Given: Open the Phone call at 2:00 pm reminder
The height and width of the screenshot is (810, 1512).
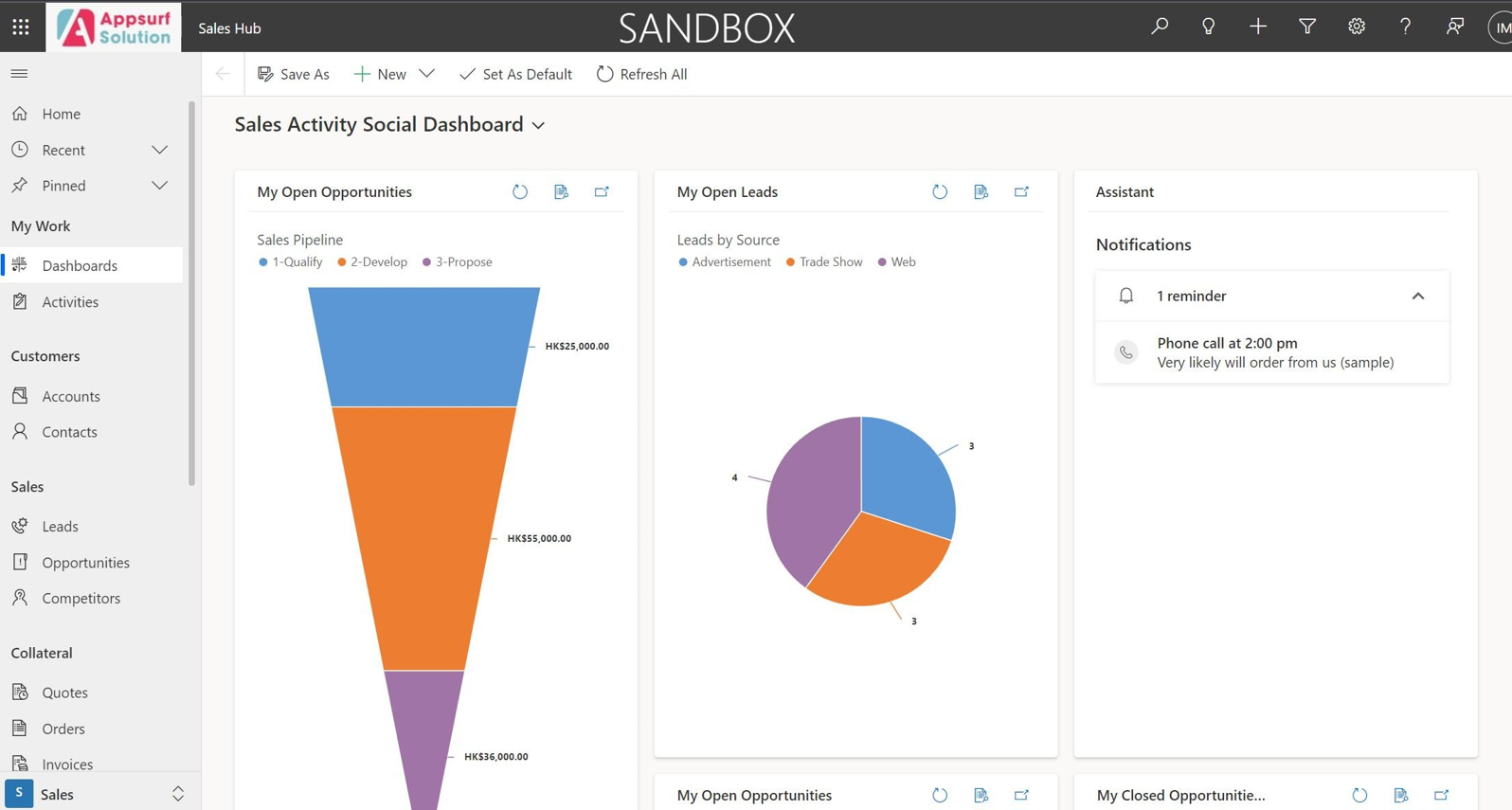Looking at the screenshot, I should pyautogui.click(x=1272, y=352).
